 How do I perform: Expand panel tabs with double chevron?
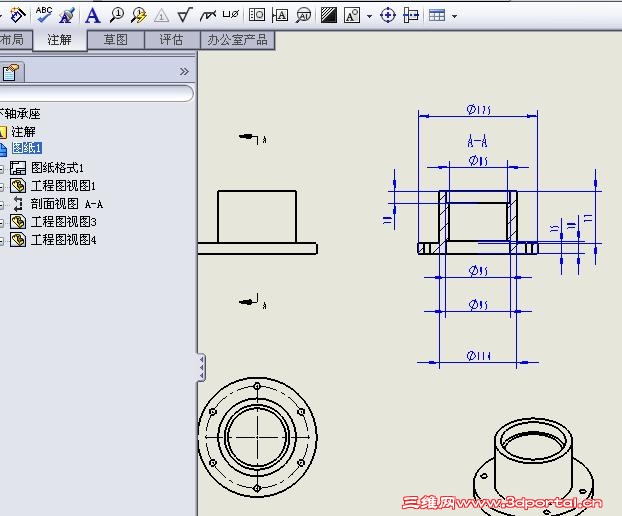[x=184, y=72]
